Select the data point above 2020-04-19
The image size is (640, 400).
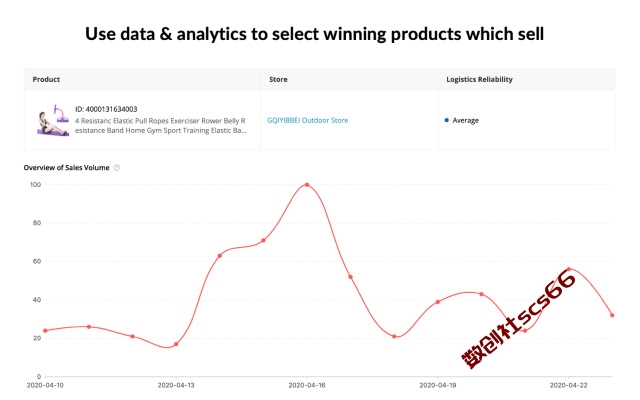click(x=438, y=302)
